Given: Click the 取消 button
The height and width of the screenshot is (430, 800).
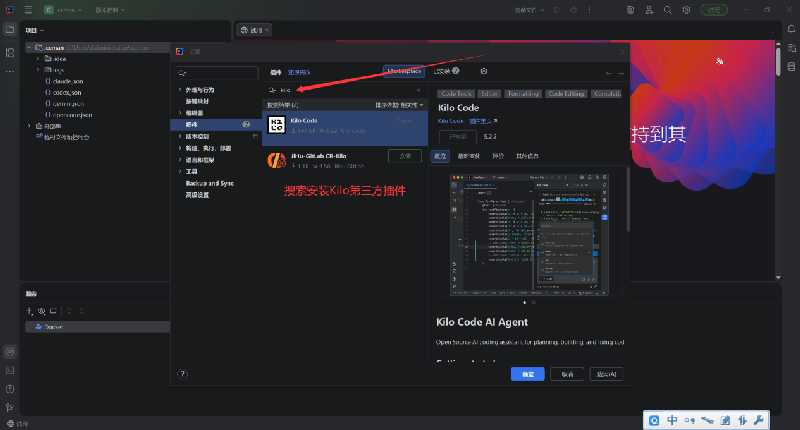Looking at the screenshot, I should coord(567,373).
